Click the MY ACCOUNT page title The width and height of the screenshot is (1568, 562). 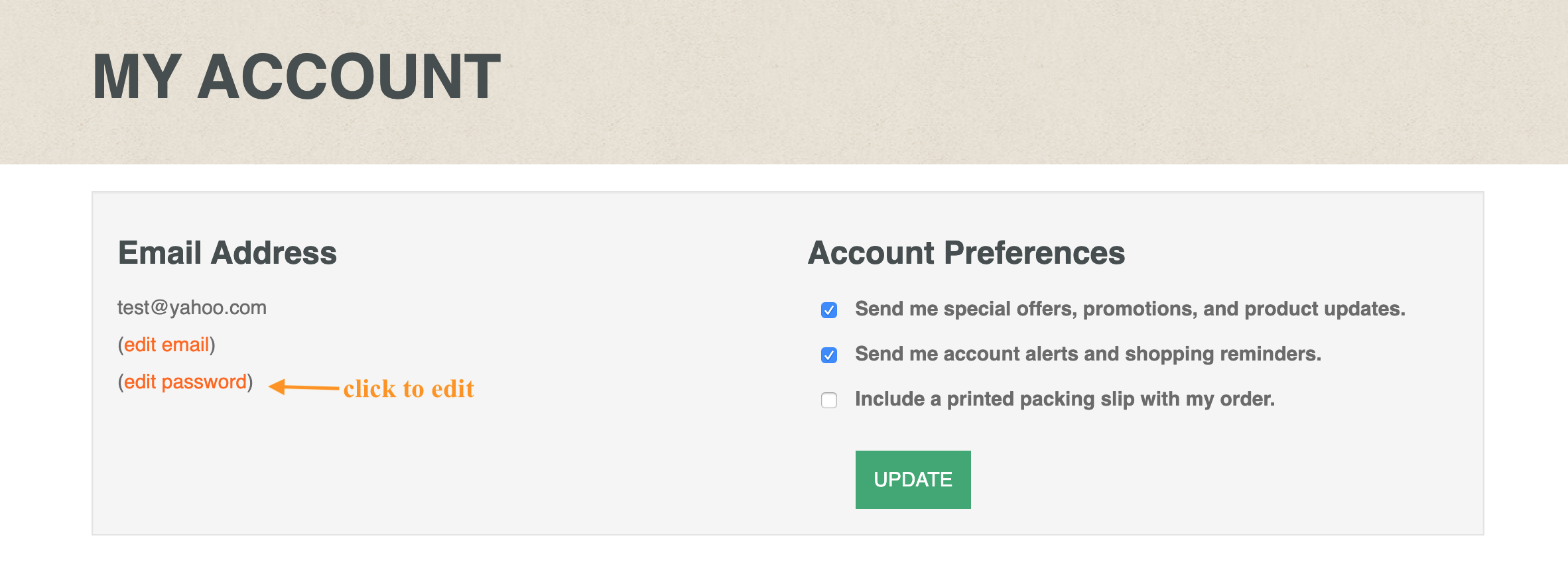tap(296, 77)
